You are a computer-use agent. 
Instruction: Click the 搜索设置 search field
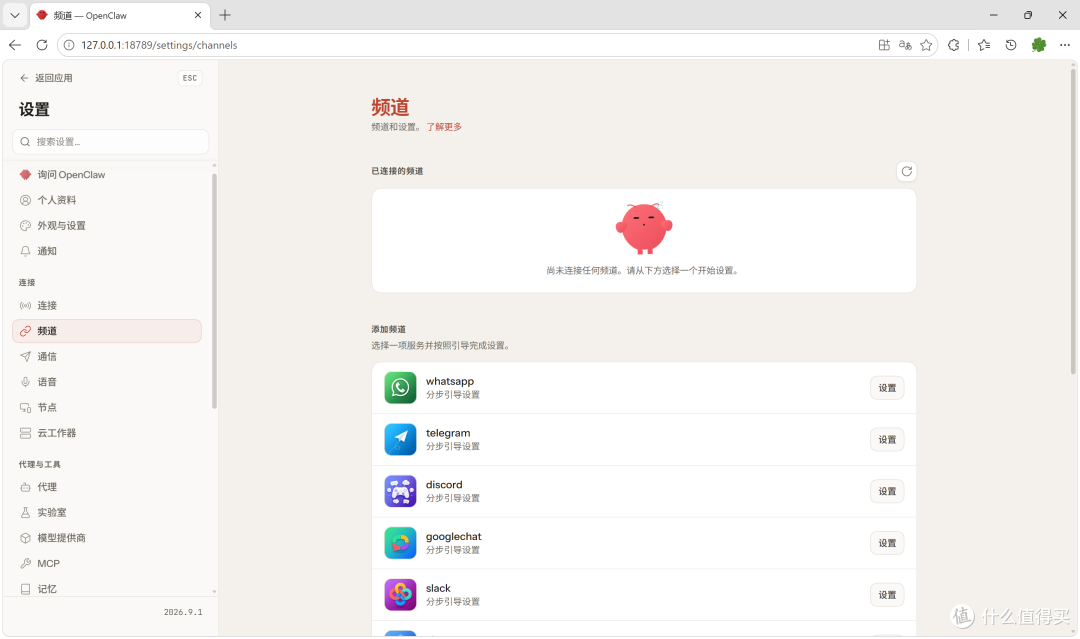point(110,142)
